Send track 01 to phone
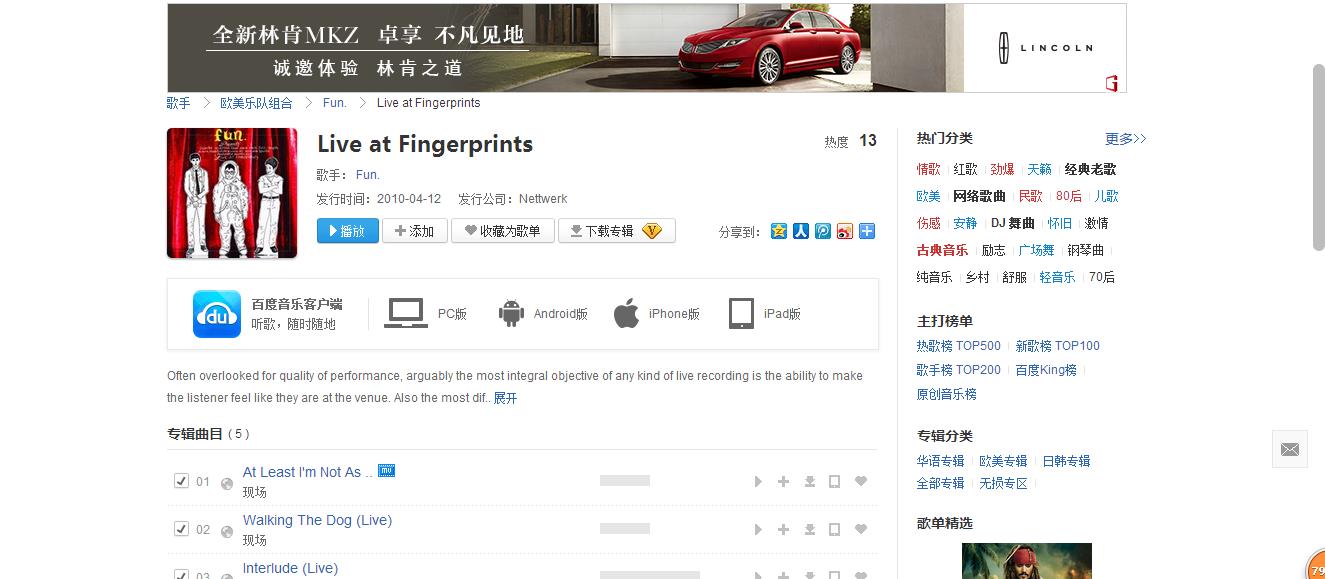 [834, 482]
